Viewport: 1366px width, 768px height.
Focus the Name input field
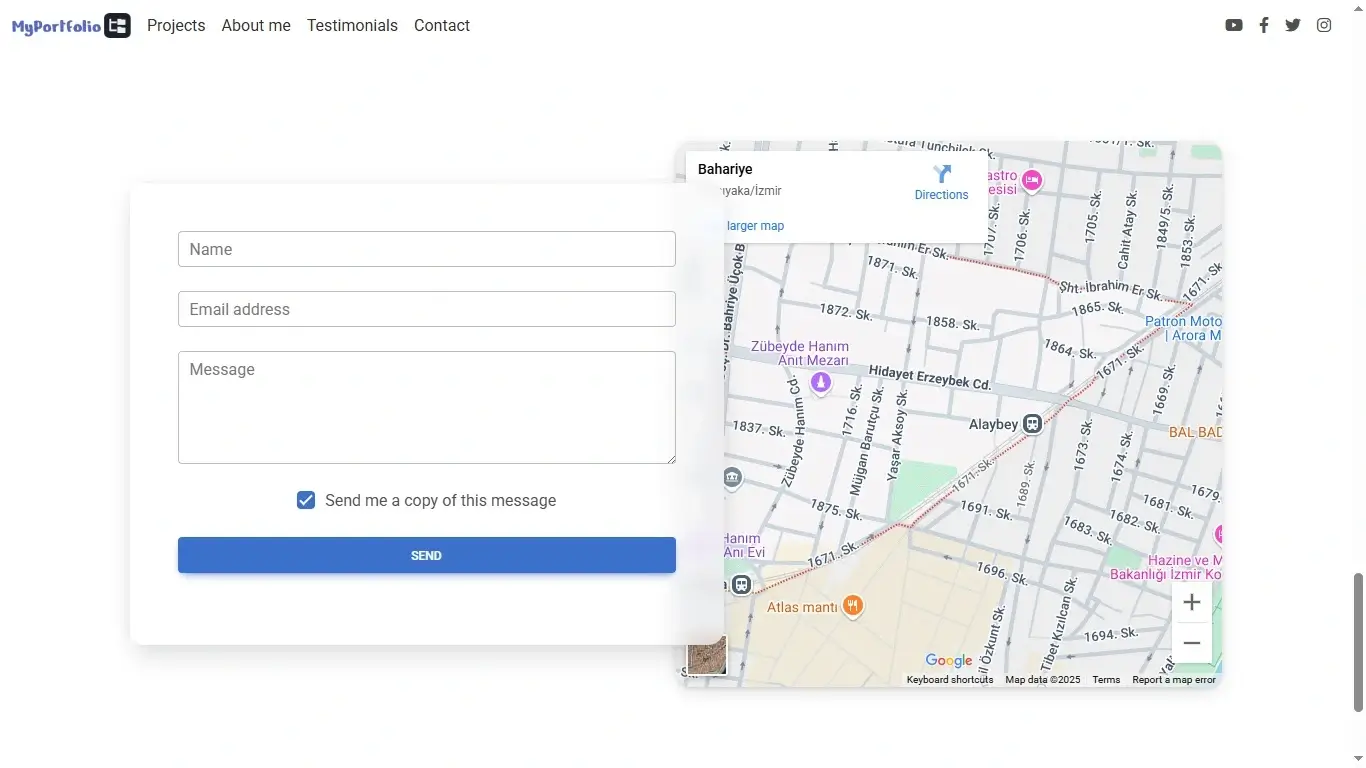pyautogui.click(x=427, y=249)
